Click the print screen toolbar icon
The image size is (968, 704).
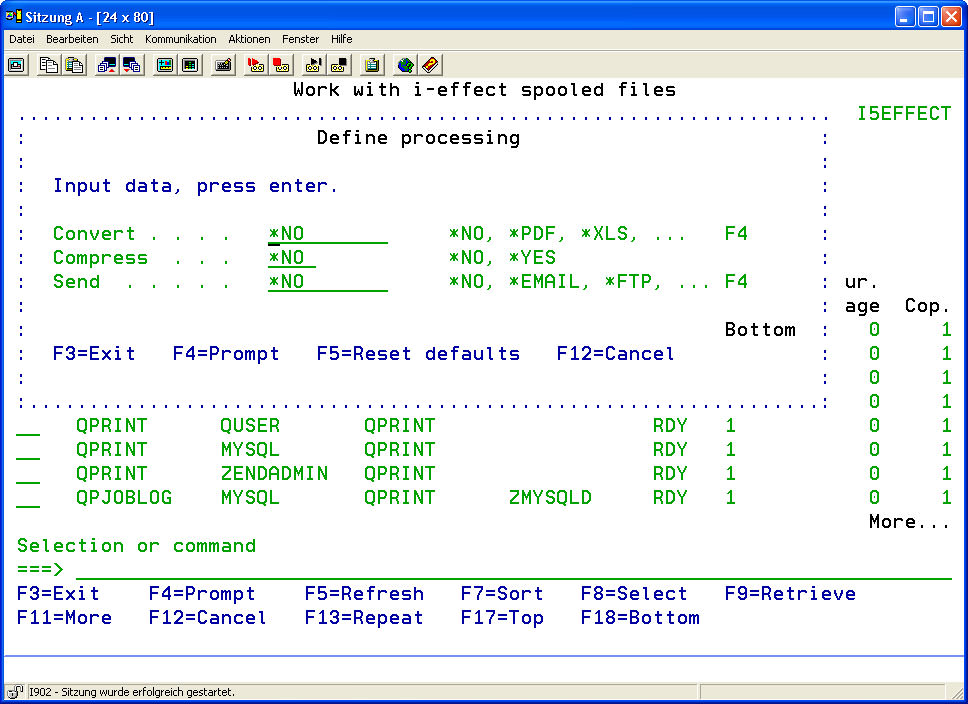(17, 65)
